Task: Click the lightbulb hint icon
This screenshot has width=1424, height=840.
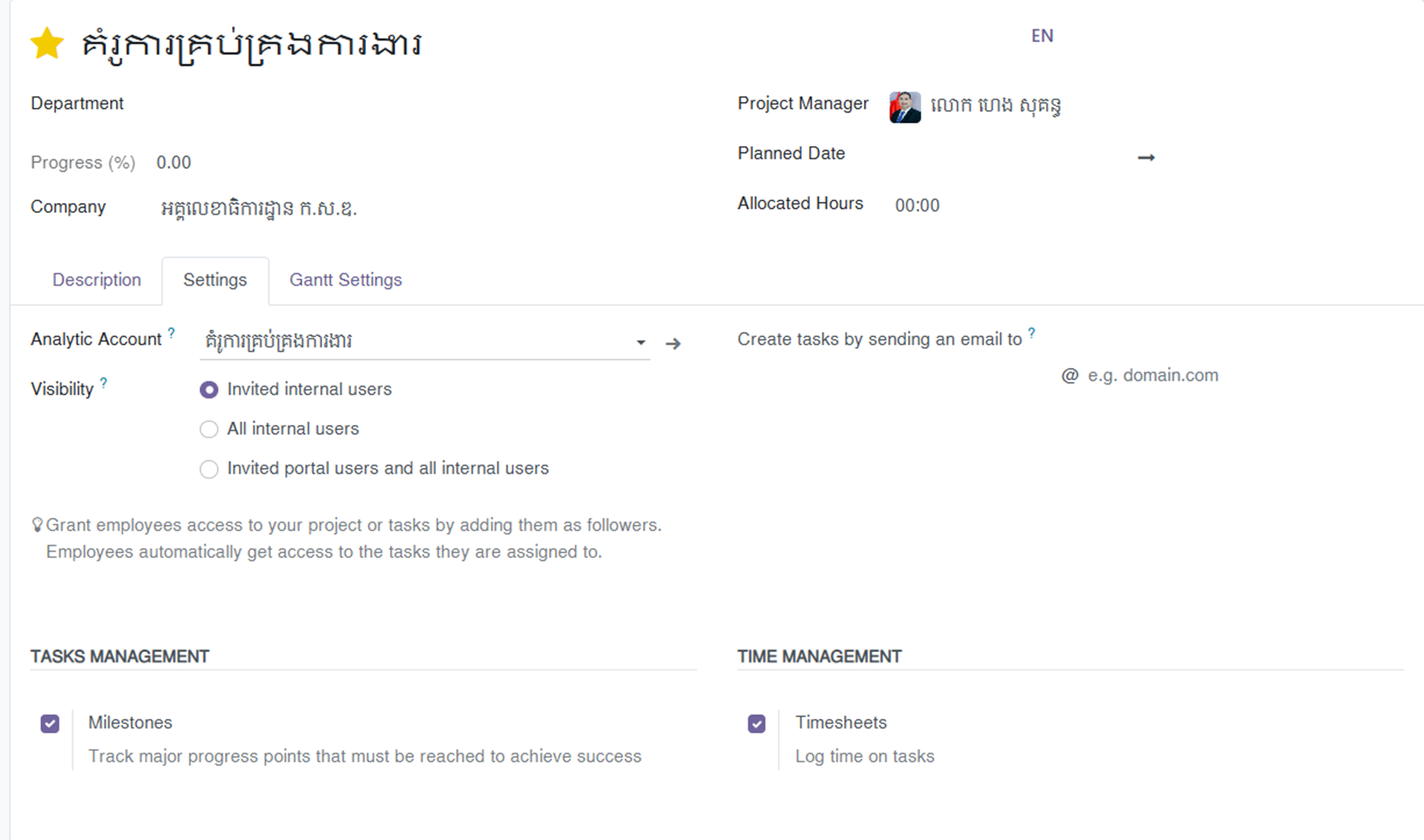Action: [37, 525]
